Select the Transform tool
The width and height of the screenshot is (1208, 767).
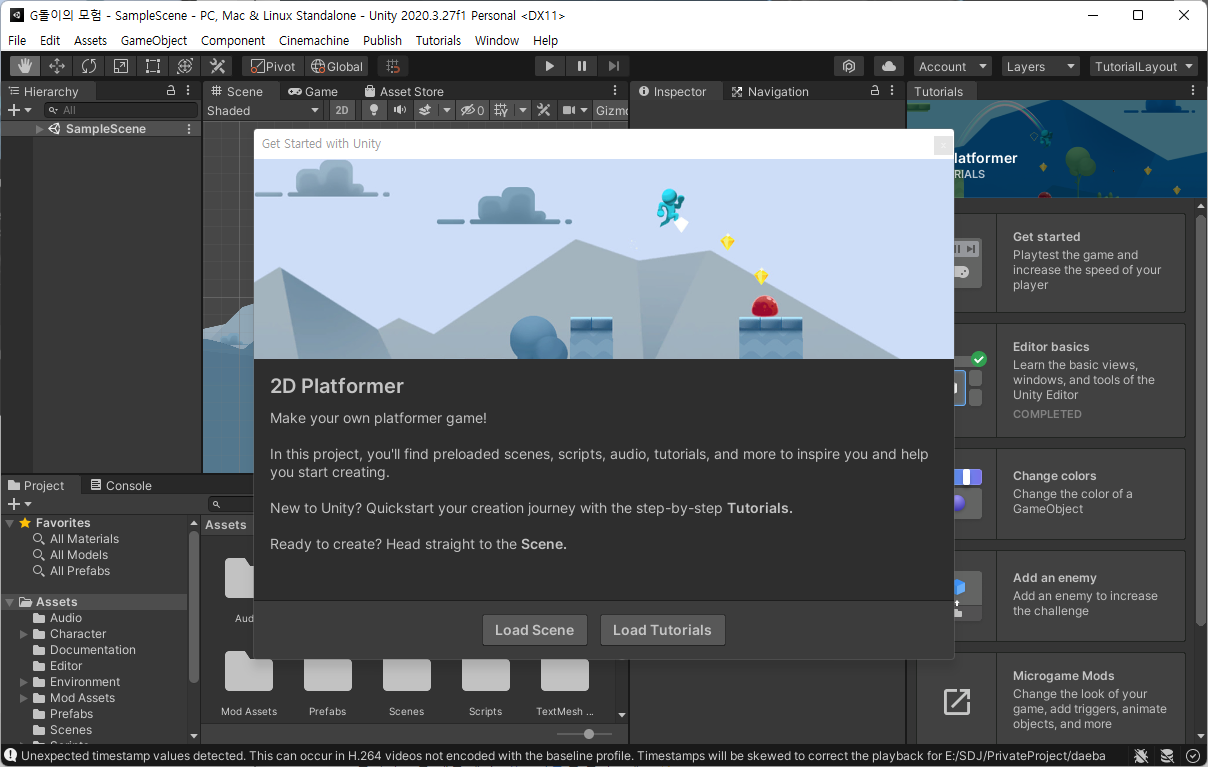185,66
